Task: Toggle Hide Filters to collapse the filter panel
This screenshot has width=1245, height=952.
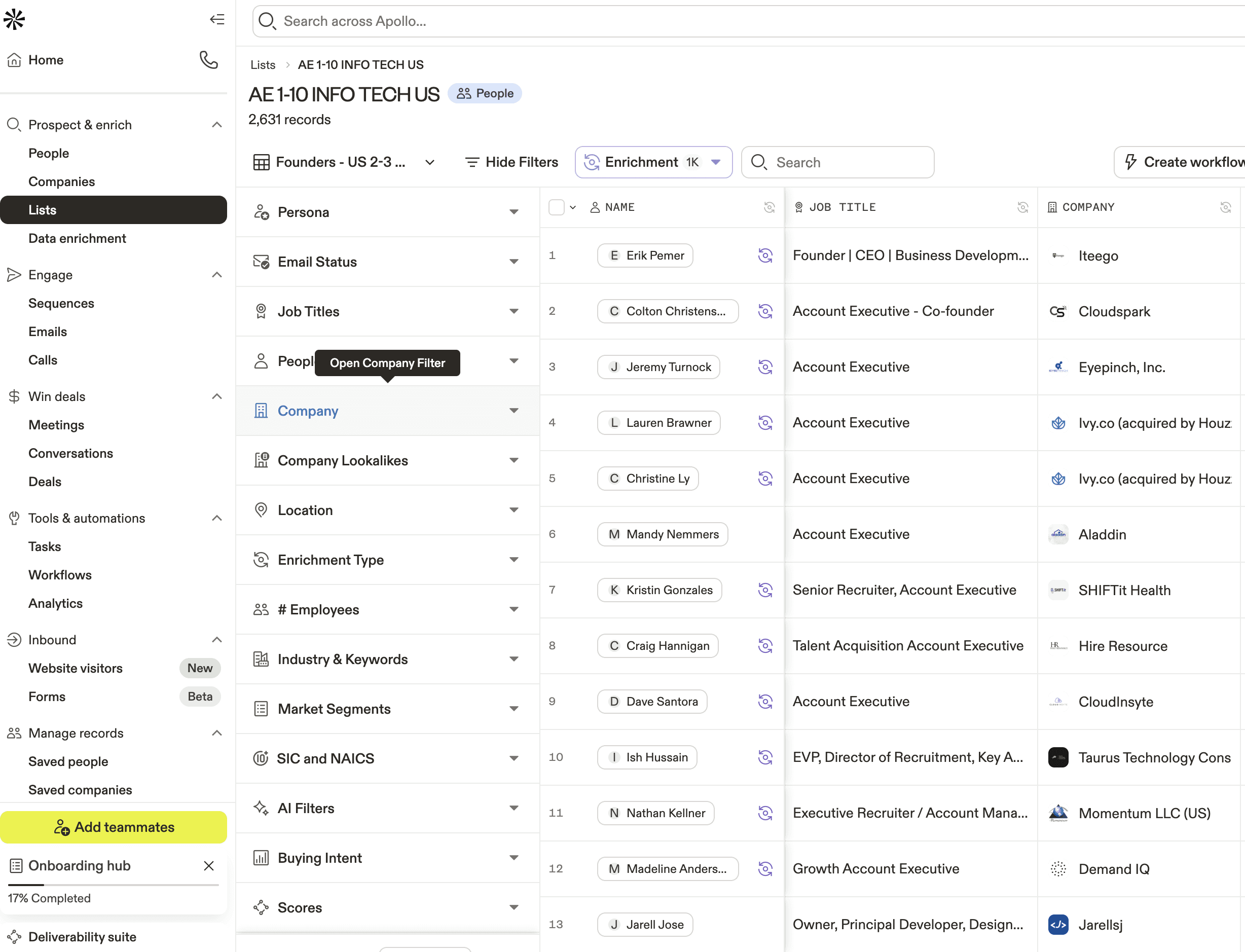Action: (x=509, y=162)
